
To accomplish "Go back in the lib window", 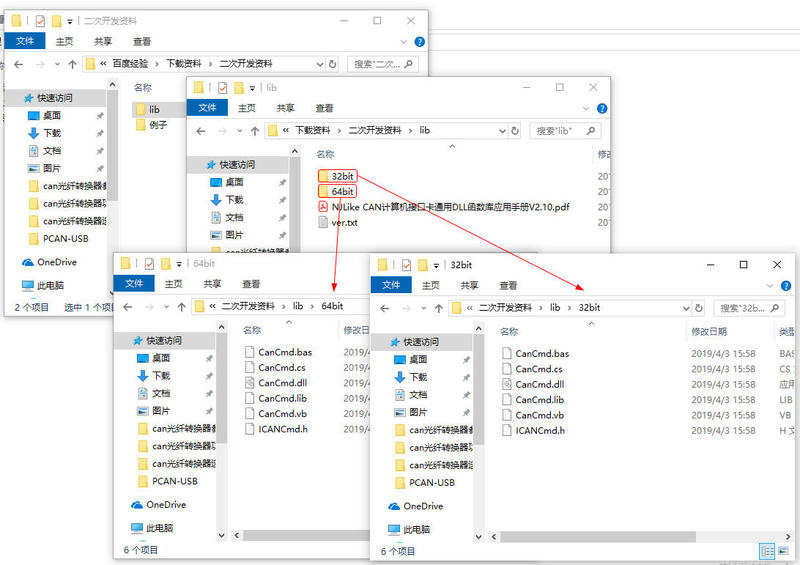I will 201,131.
